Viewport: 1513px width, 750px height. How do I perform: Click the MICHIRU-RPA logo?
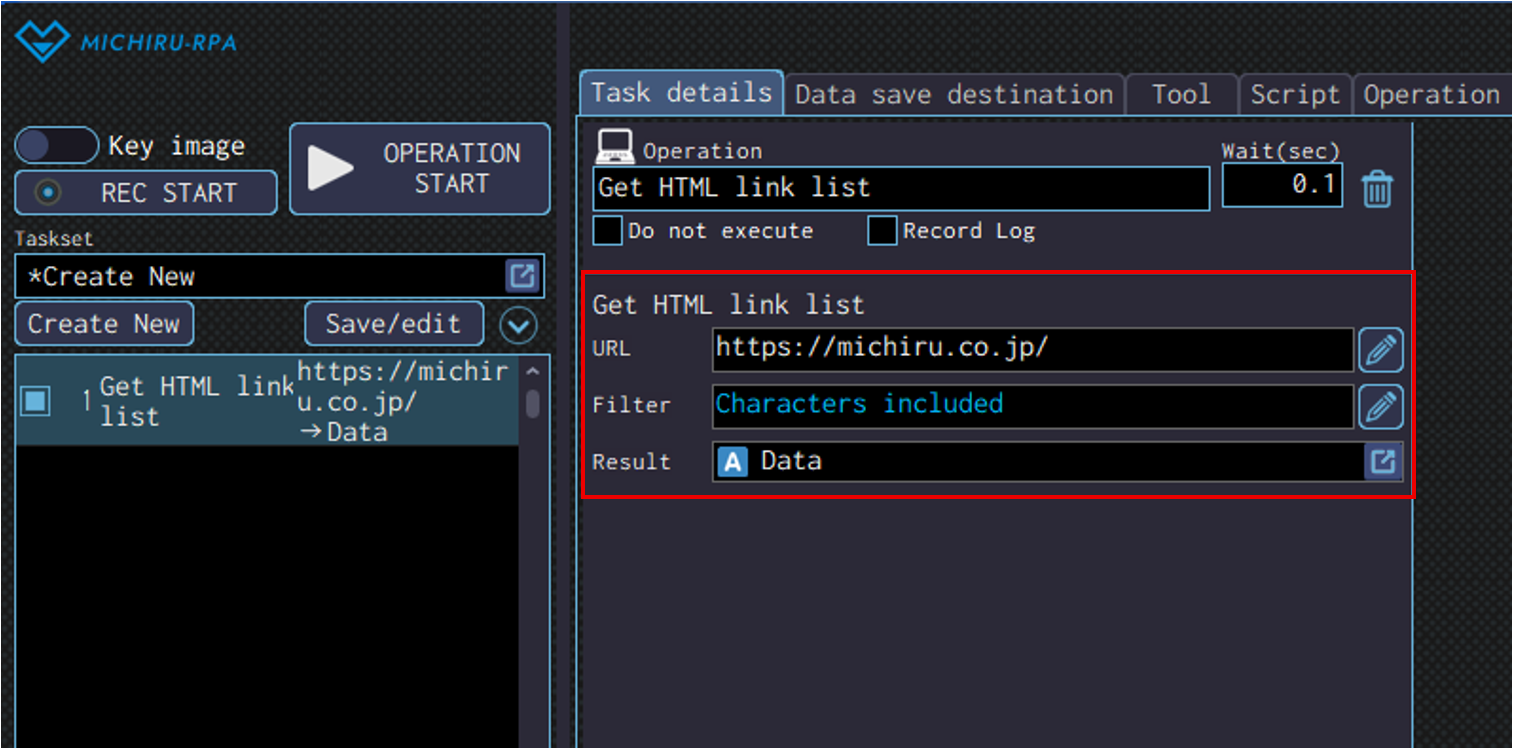(x=125, y=42)
